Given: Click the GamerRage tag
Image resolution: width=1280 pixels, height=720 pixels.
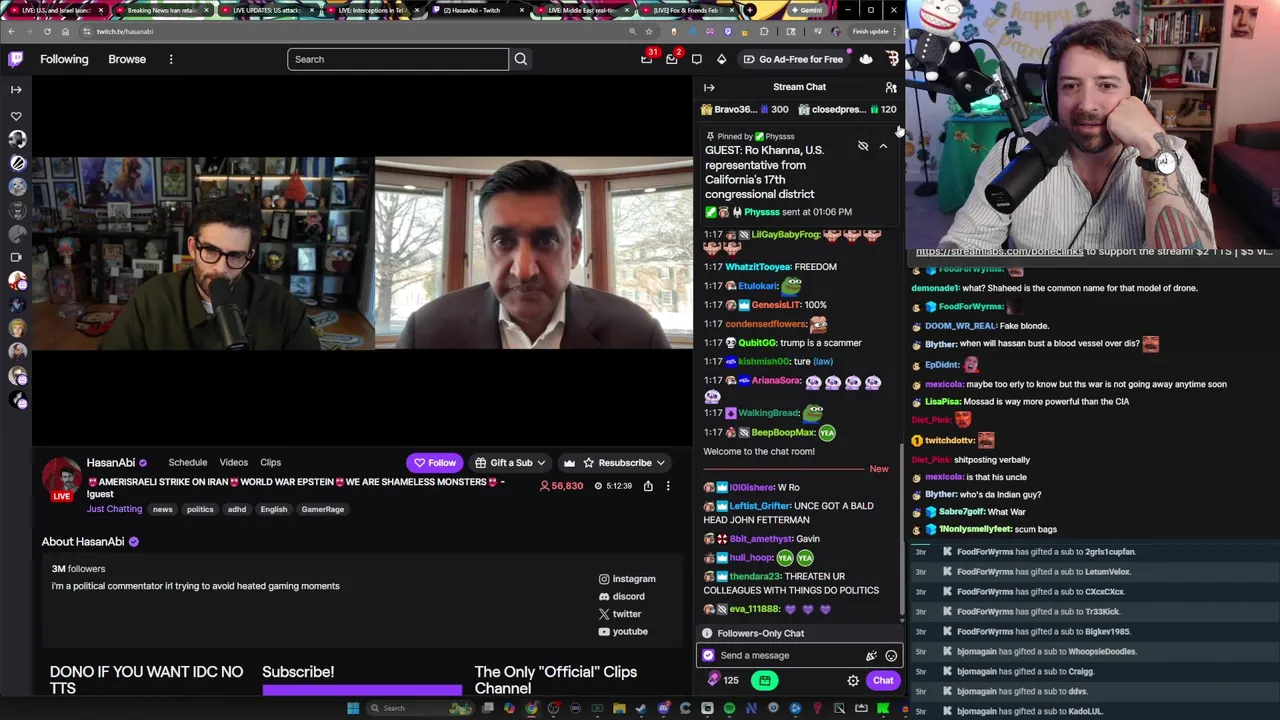Looking at the screenshot, I should click(323, 509).
